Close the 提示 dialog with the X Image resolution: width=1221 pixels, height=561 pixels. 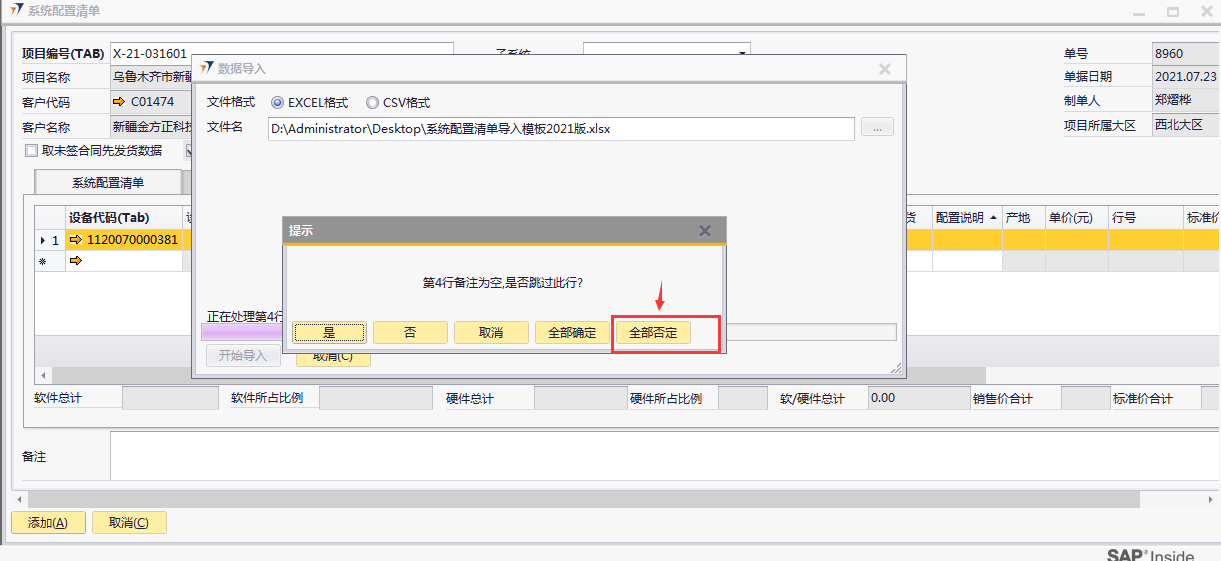click(x=705, y=231)
